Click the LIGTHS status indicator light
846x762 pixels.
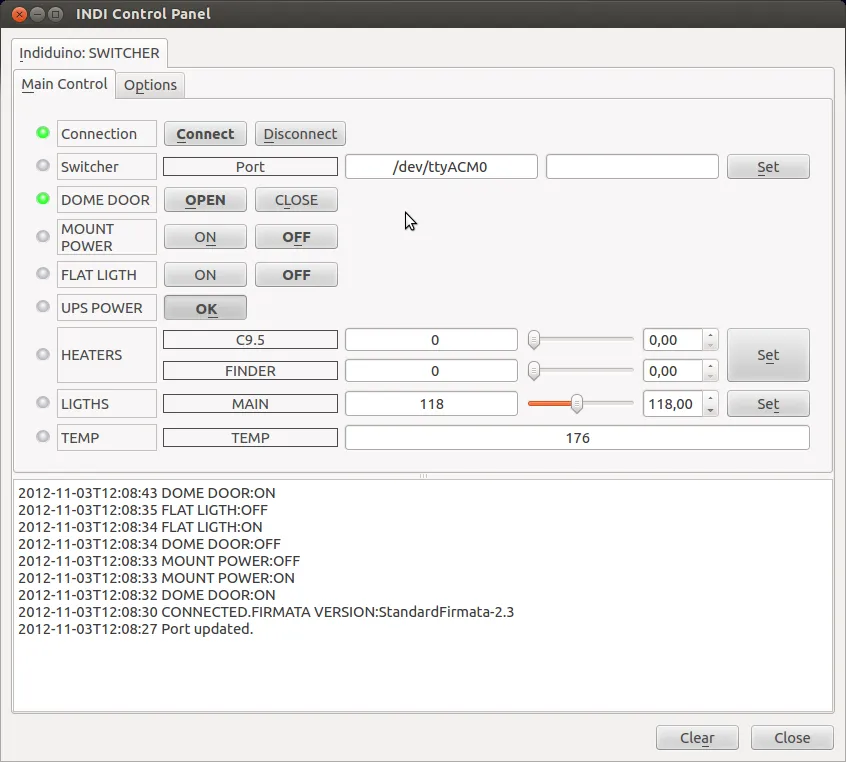tap(43, 403)
